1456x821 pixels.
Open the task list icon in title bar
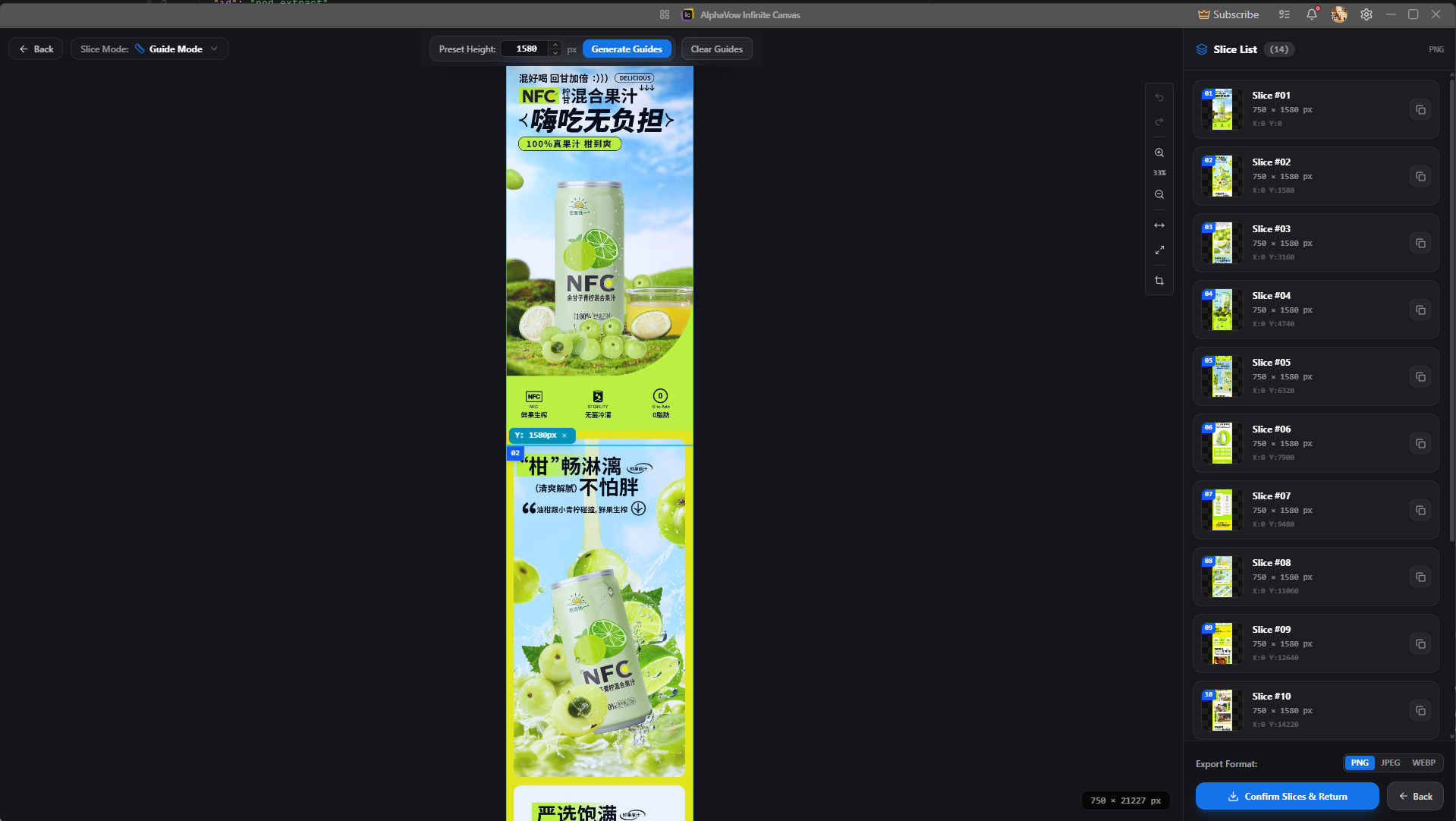click(1285, 14)
